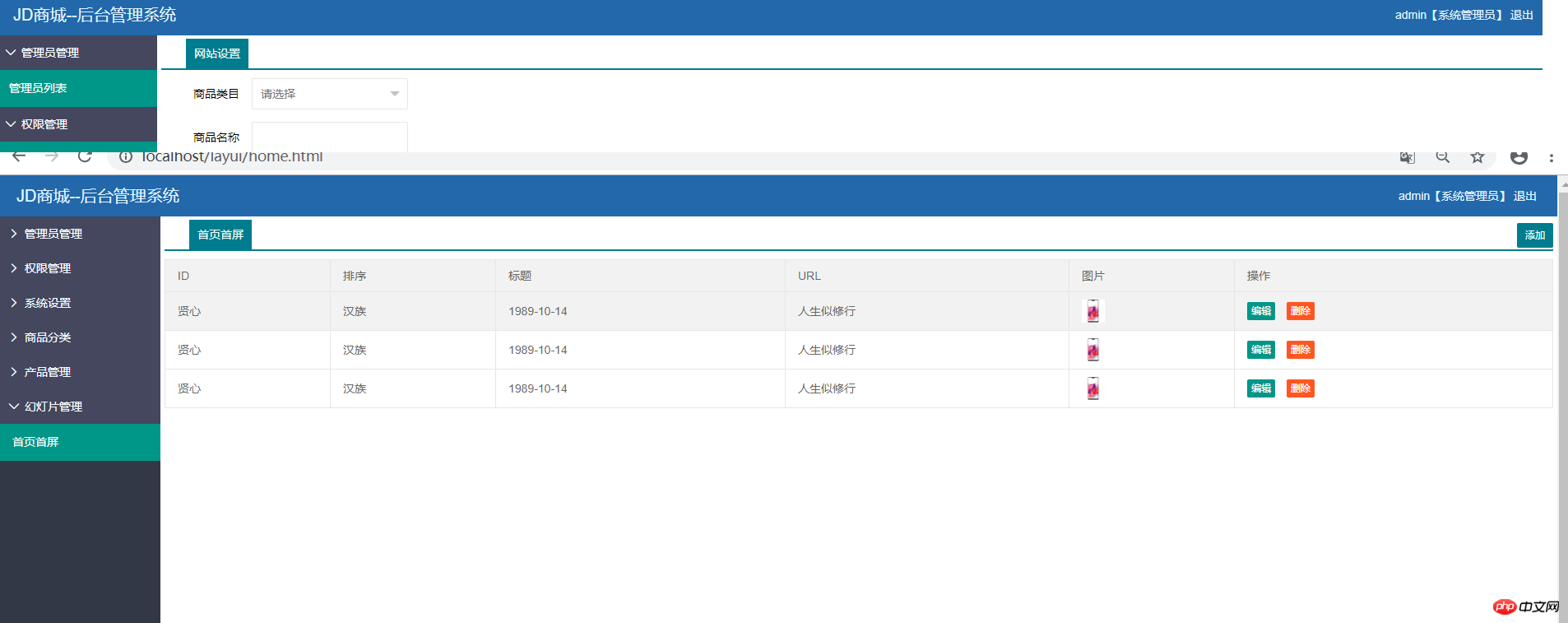
Task: Bookmark page with star icon
Action: point(1478,156)
